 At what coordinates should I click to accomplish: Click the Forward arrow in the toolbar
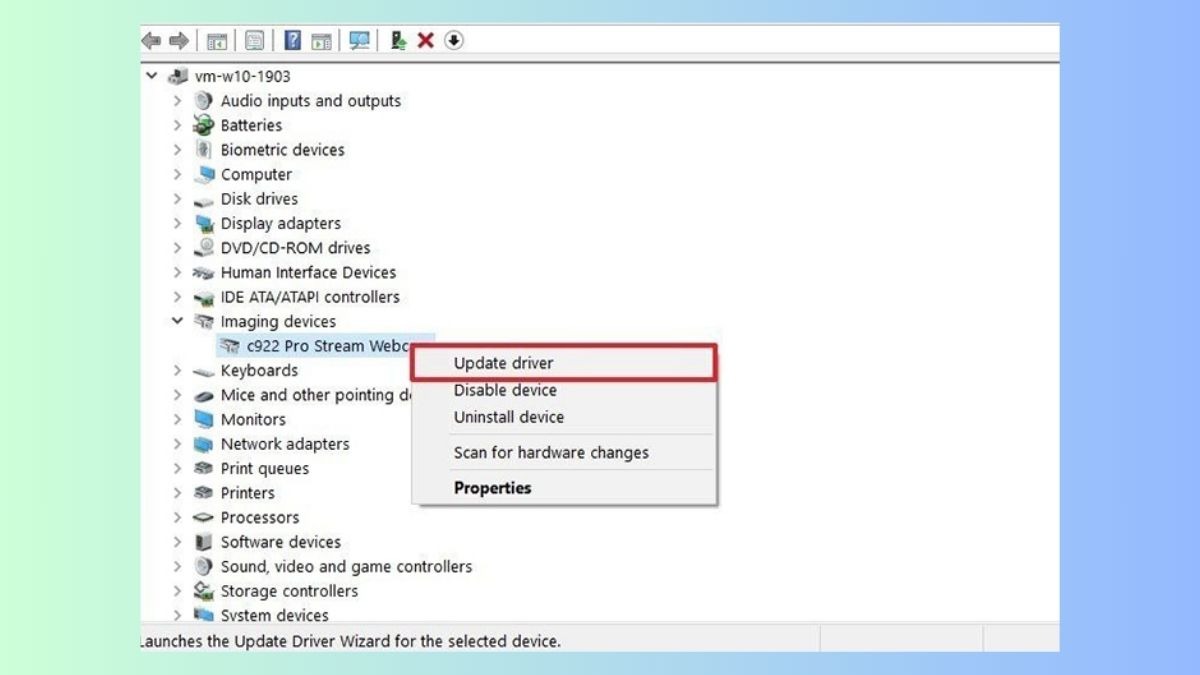[179, 40]
